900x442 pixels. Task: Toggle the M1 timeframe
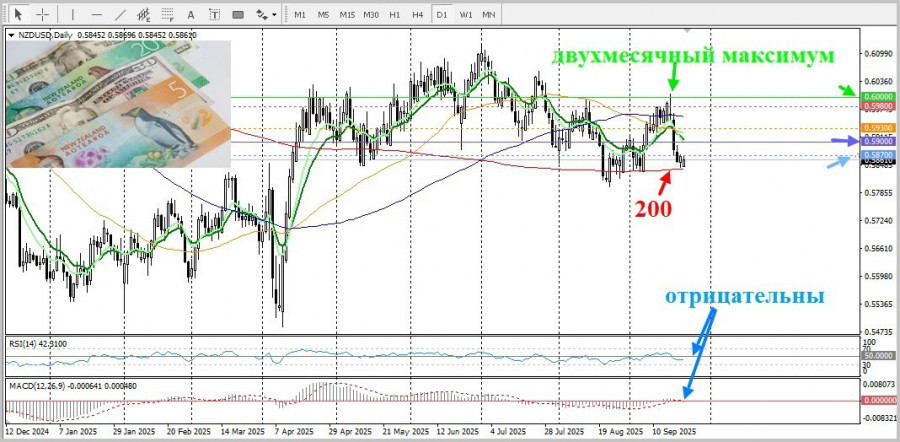[x=299, y=14]
